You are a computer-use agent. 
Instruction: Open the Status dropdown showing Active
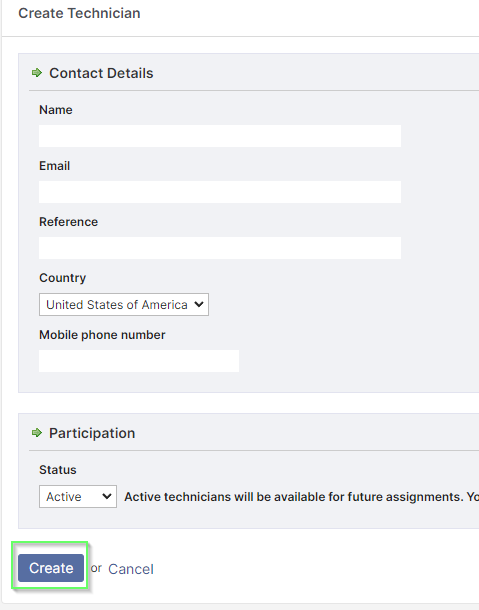pyautogui.click(x=78, y=496)
